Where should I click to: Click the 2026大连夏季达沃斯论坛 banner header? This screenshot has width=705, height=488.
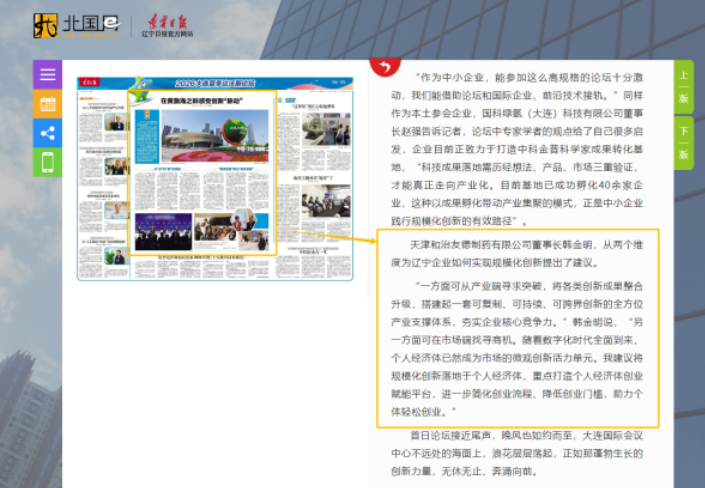(x=215, y=83)
